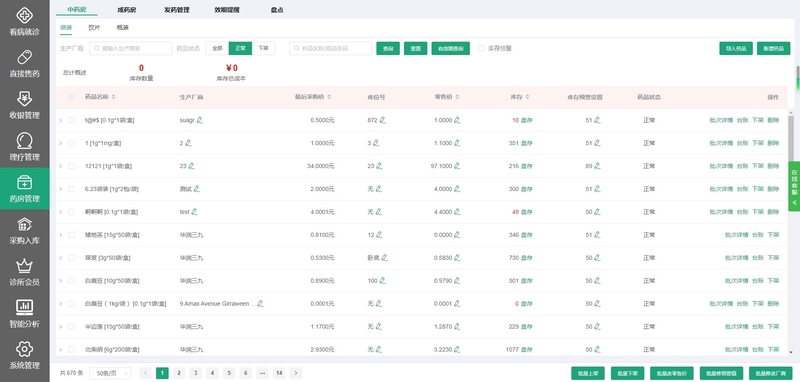Edit retail price 97.1000 pencil icon

point(457,166)
